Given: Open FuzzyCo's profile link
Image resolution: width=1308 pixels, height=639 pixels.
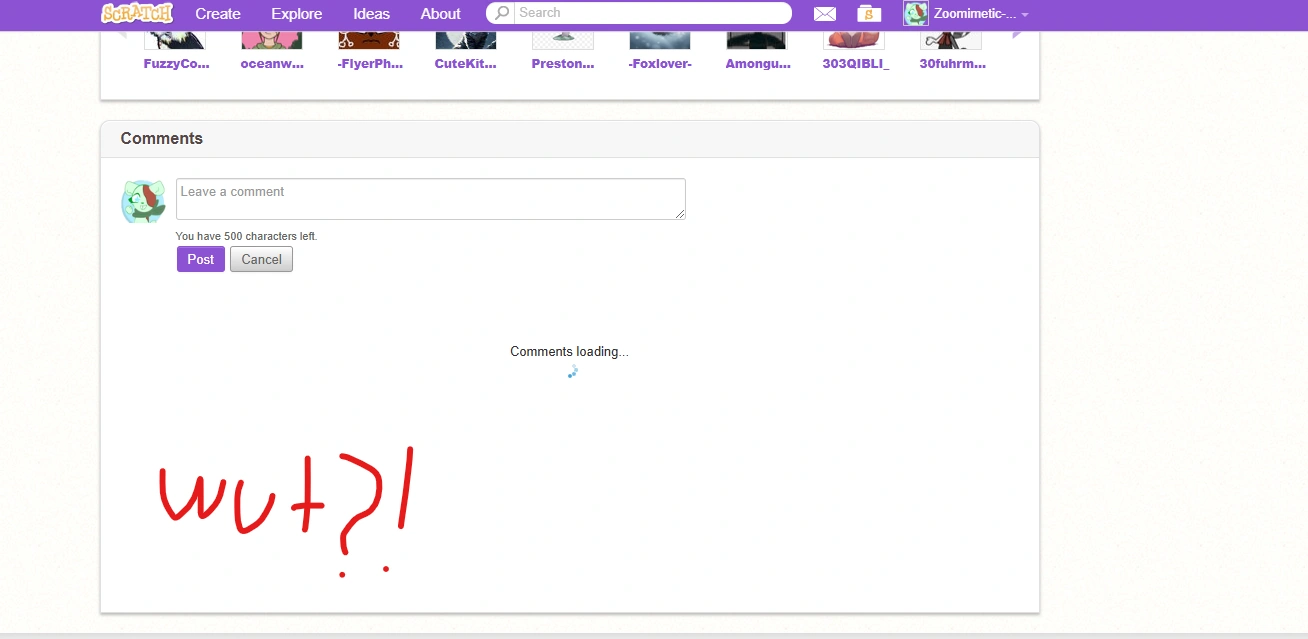Looking at the screenshot, I should 175,63.
